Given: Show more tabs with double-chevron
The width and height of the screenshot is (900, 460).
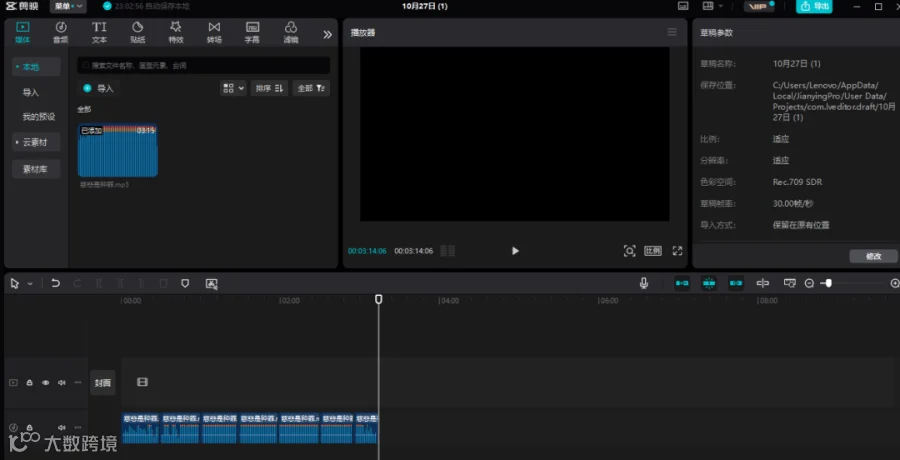Looking at the screenshot, I should point(327,34).
